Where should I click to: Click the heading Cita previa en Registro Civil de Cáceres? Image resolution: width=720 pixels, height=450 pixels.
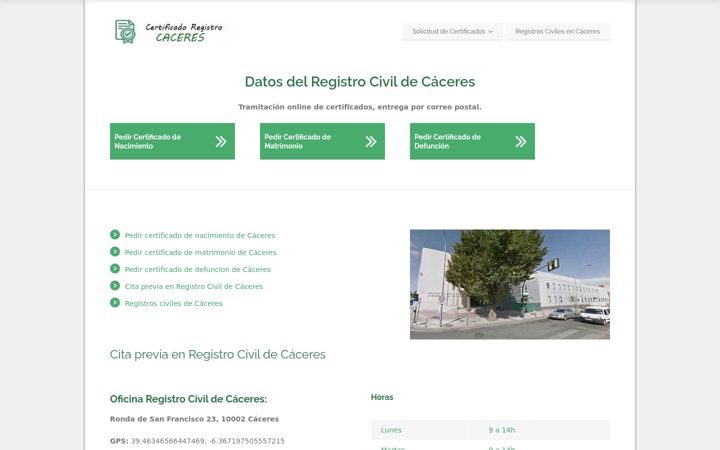pyautogui.click(x=218, y=354)
